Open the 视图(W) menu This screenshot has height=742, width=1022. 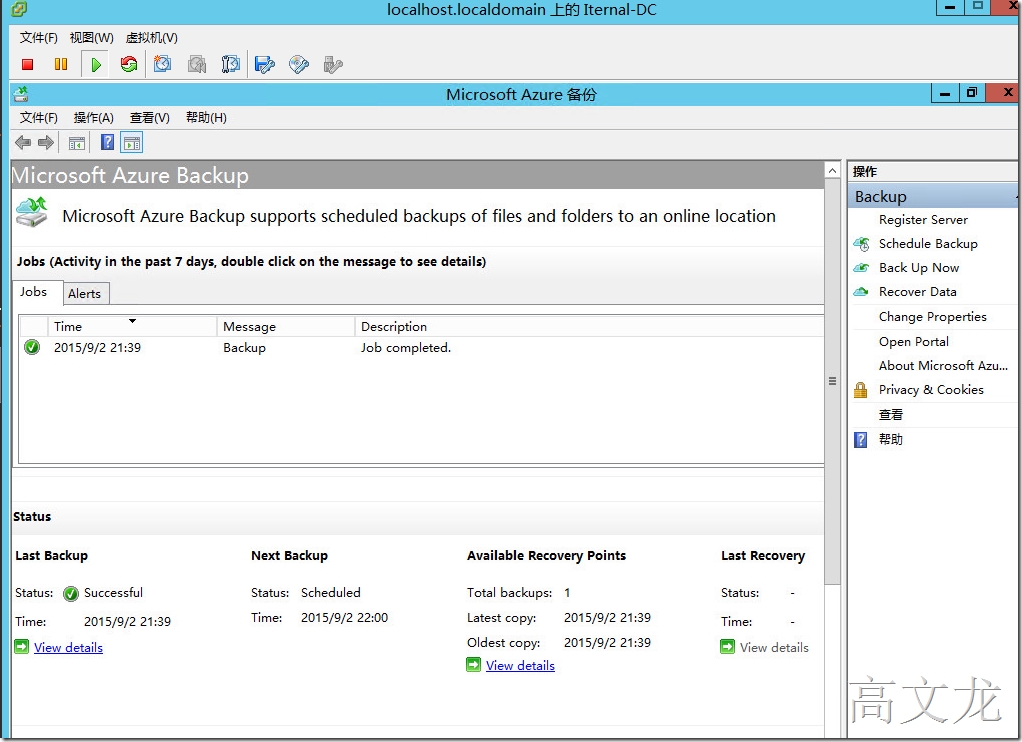click(91, 38)
